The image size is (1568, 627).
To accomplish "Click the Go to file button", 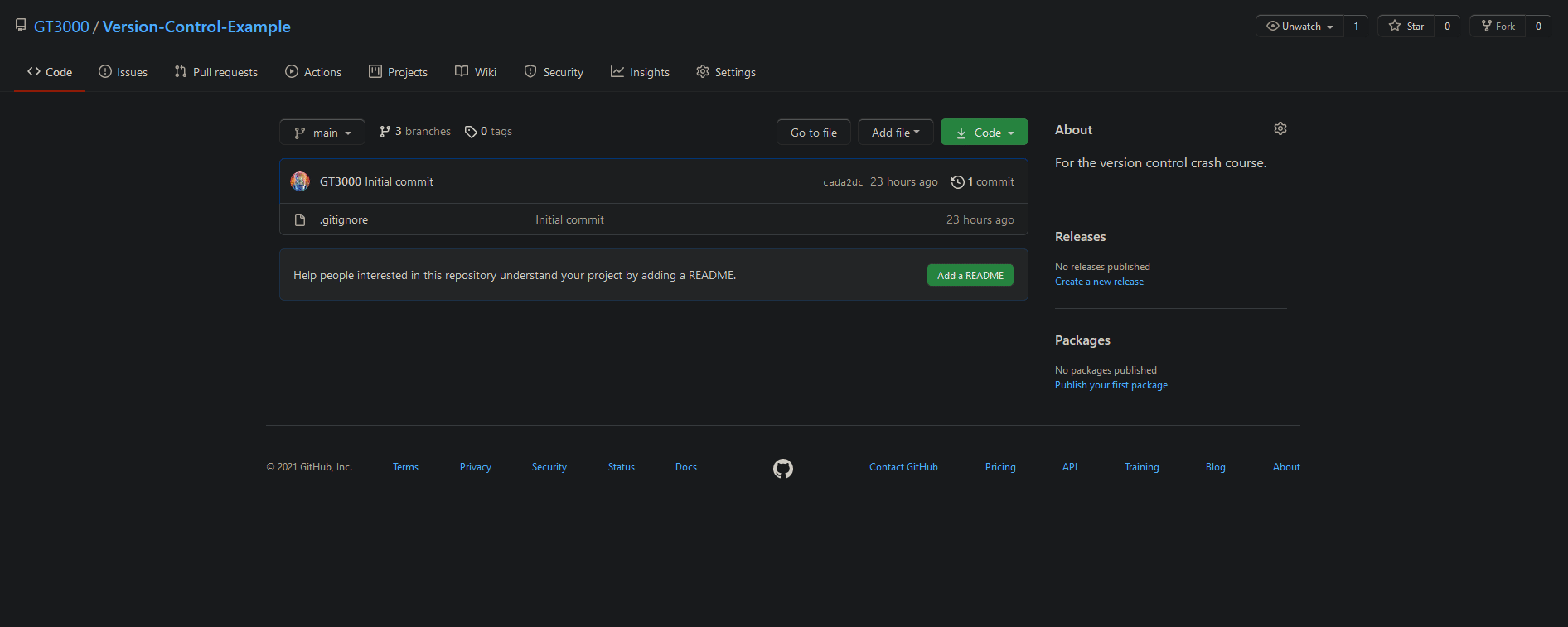I will pyautogui.click(x=814, y=133).
